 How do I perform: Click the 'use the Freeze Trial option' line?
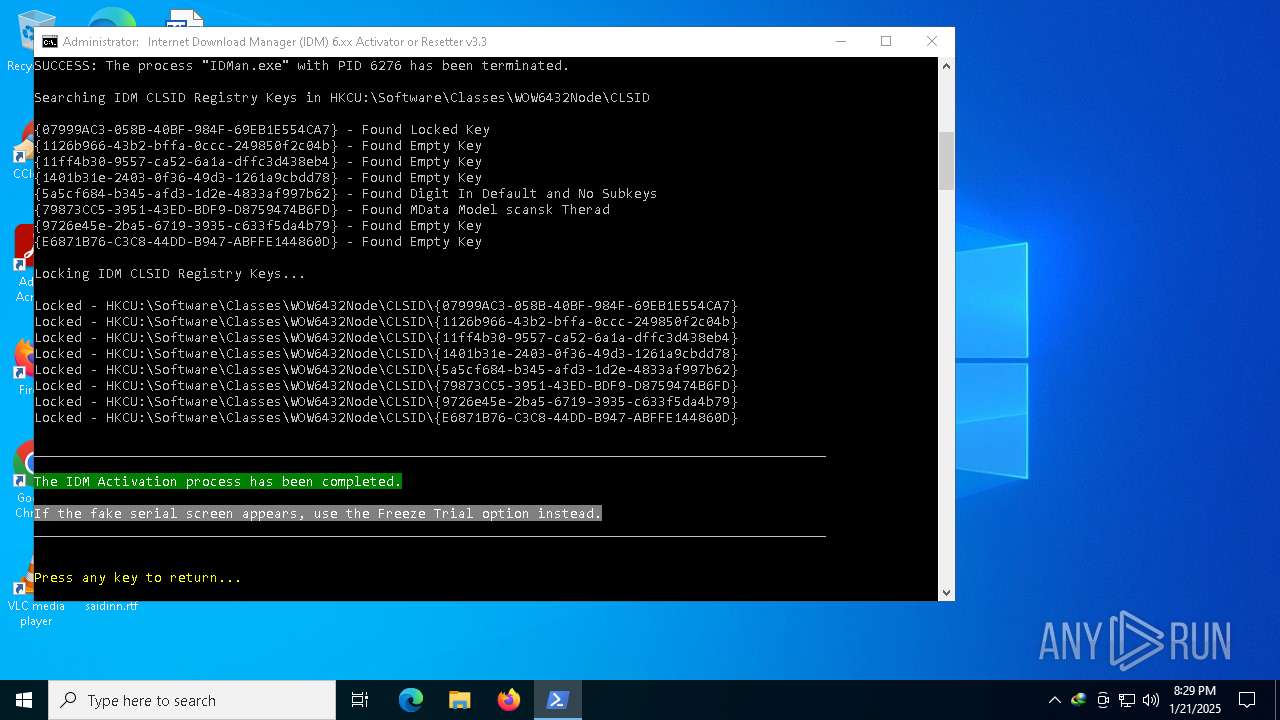[318, 513]
